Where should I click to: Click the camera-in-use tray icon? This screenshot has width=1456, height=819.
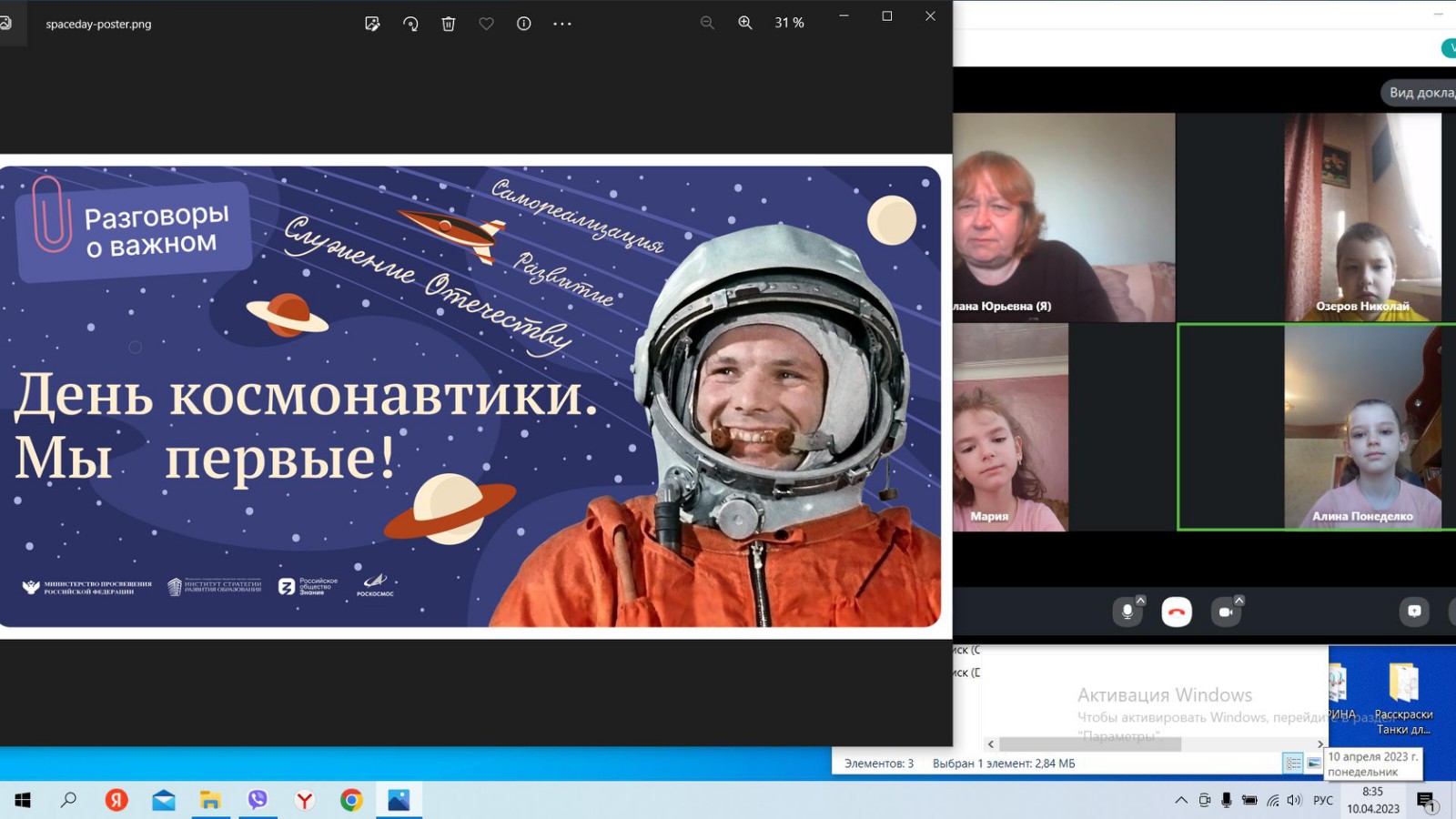tap(1205, 800)
